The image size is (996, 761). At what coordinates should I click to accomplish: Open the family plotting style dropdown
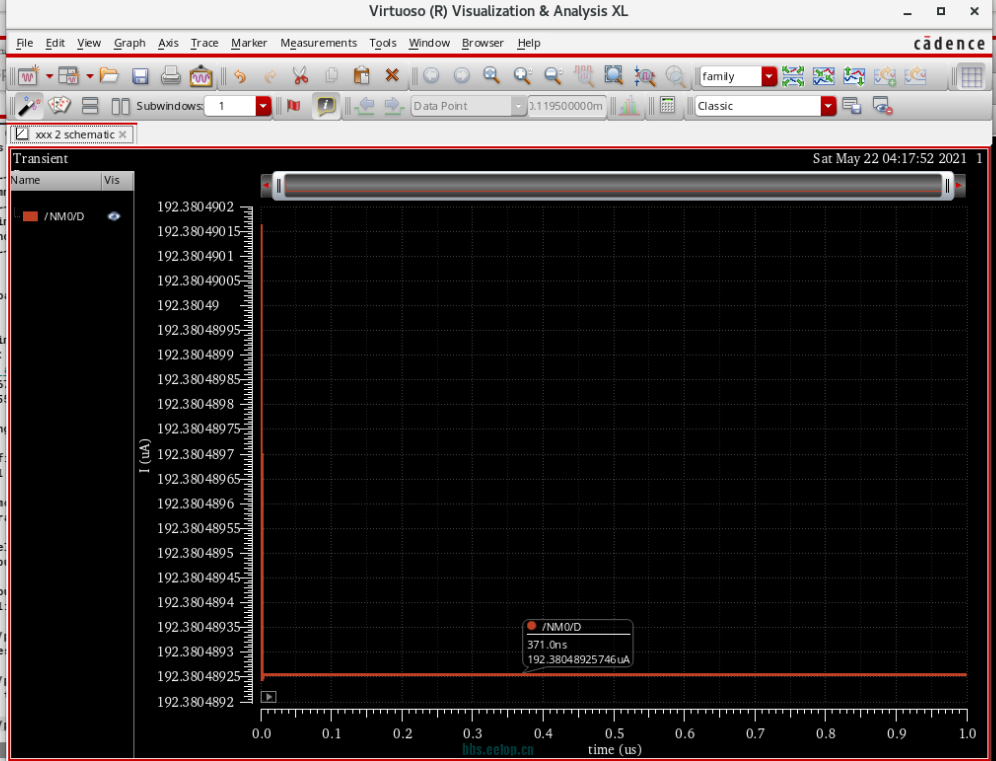(769, 76)
